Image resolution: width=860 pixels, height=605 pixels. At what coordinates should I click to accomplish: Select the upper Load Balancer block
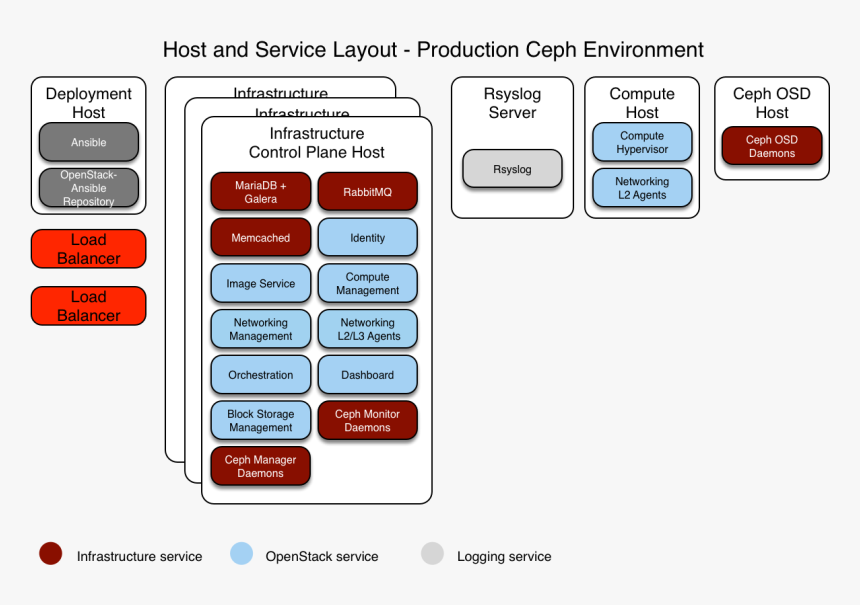click(88, 248)
